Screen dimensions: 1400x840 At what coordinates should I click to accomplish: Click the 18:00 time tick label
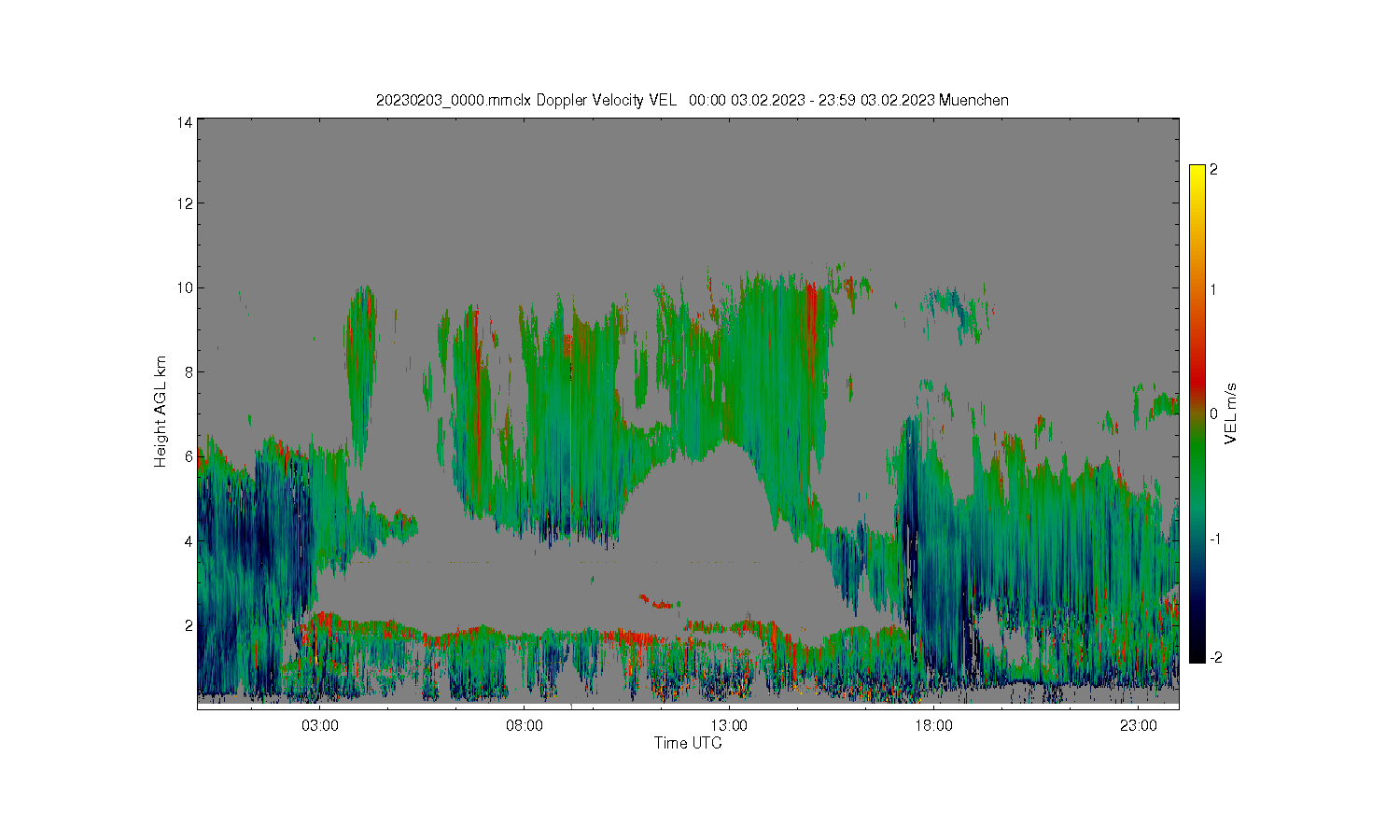pyautogui.click(x=933, y=725)
